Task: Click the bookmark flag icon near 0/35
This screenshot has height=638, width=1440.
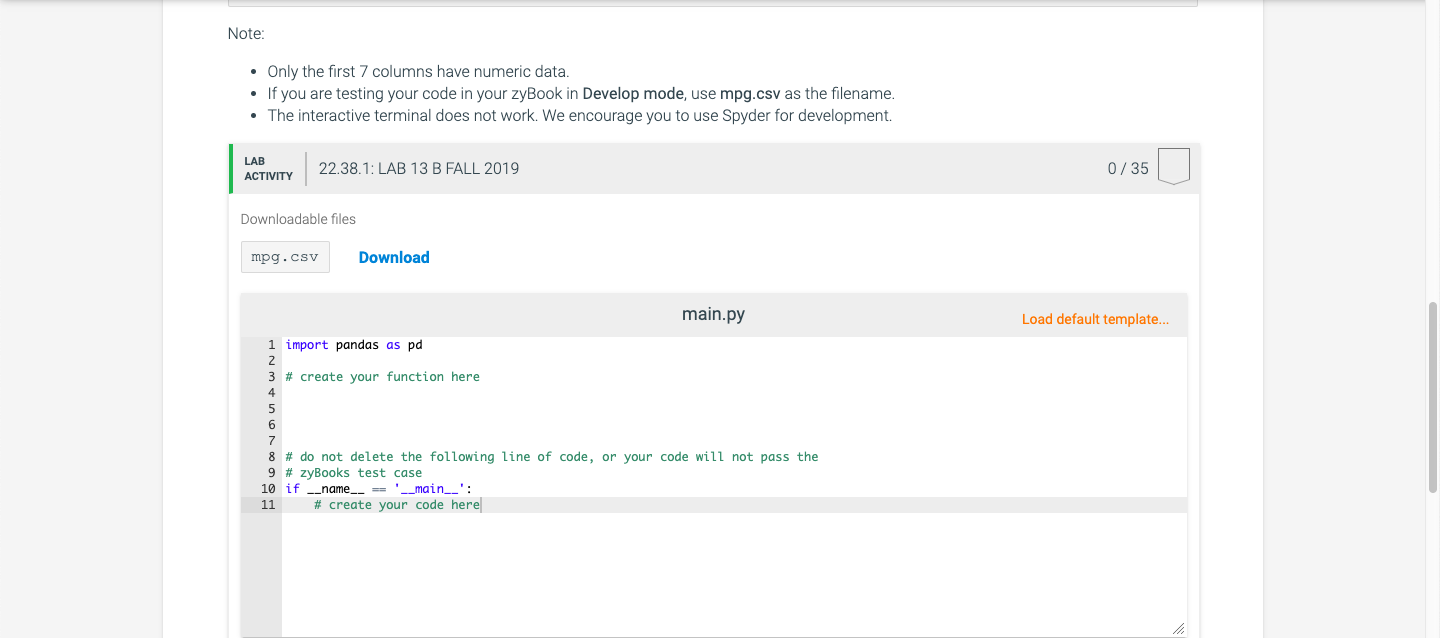Action: (x=1173, y=166)
